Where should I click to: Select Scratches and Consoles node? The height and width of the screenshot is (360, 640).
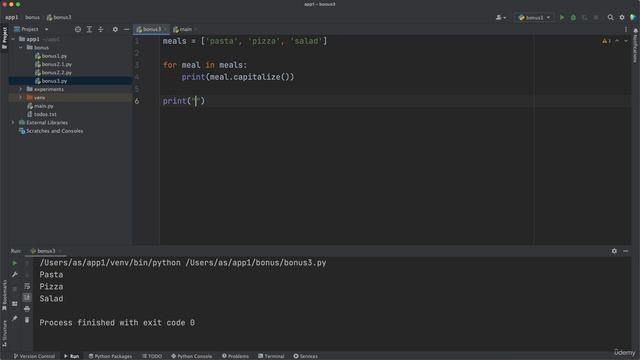point(51,131)
